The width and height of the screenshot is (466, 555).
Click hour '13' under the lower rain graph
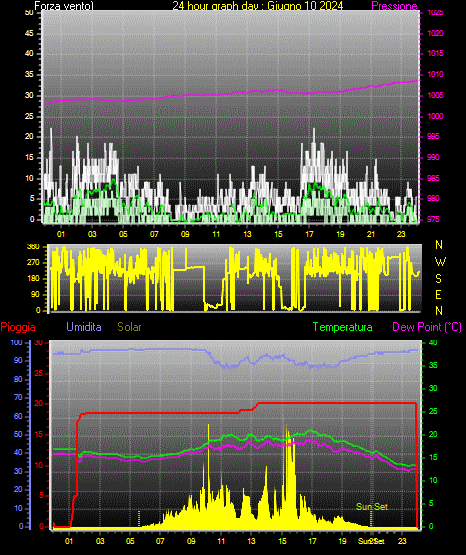pos(251,541)
